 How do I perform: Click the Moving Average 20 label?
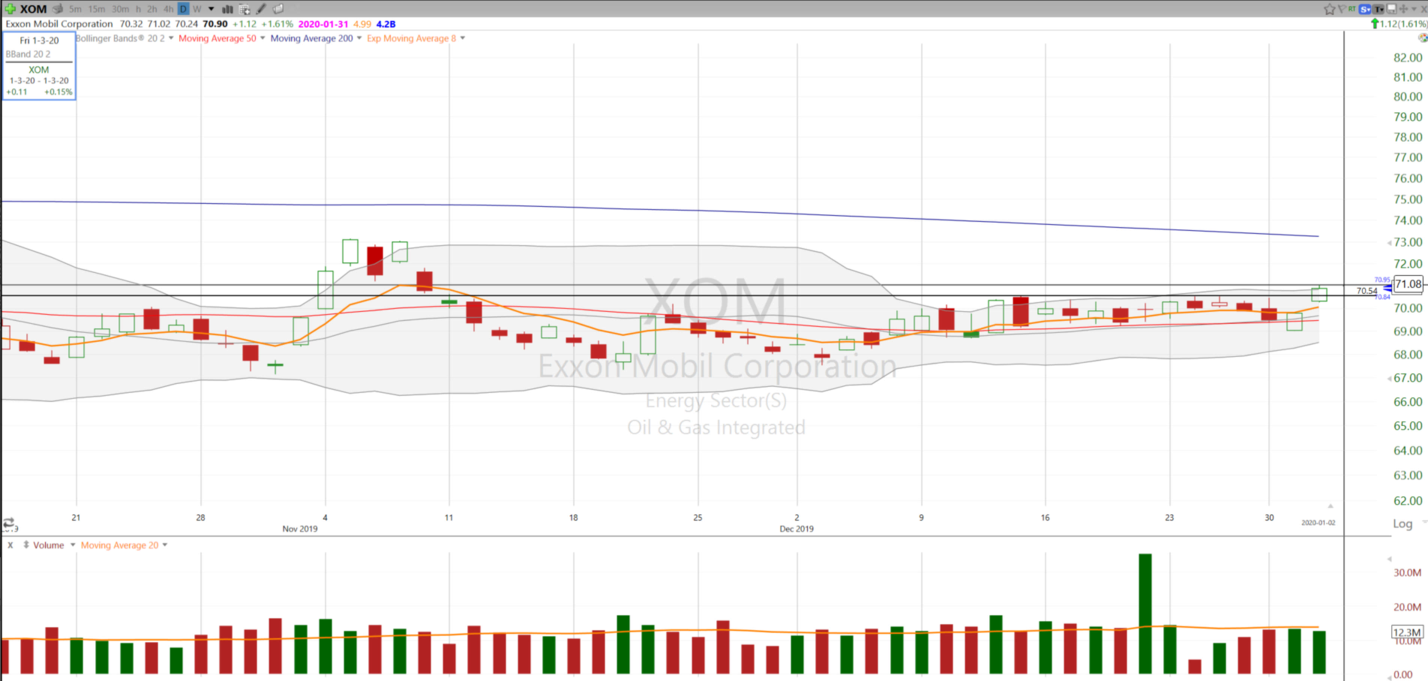[119, 545]
